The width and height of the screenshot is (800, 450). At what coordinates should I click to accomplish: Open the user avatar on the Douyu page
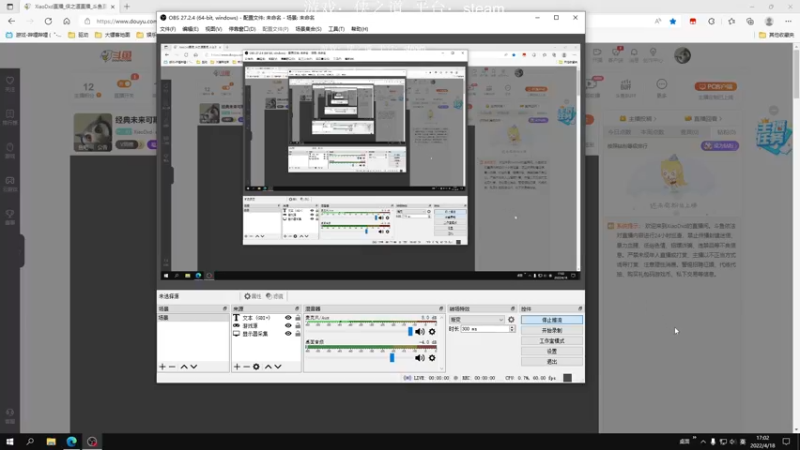(682, 56)
